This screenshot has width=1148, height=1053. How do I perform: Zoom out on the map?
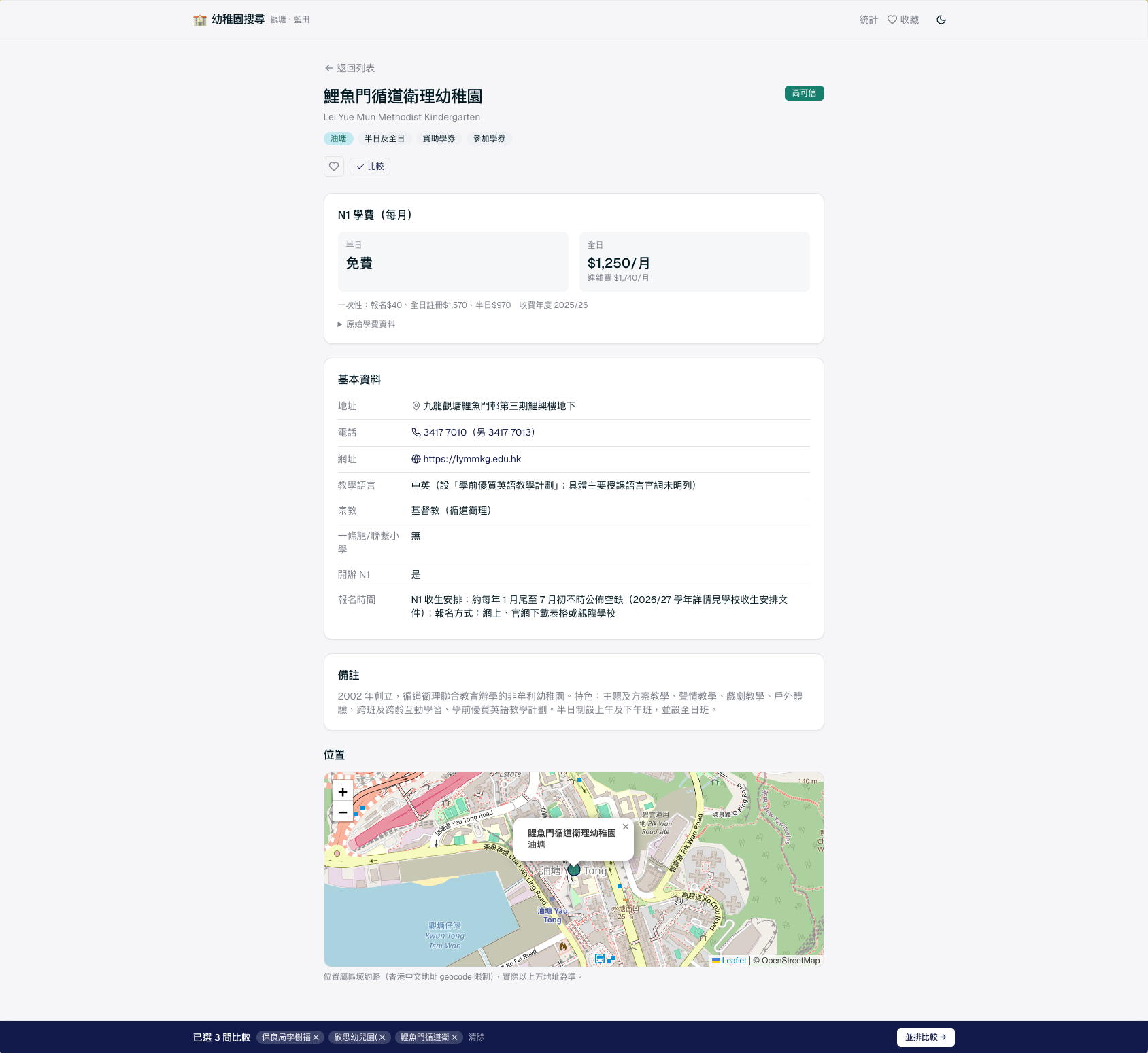coord(343,812)
